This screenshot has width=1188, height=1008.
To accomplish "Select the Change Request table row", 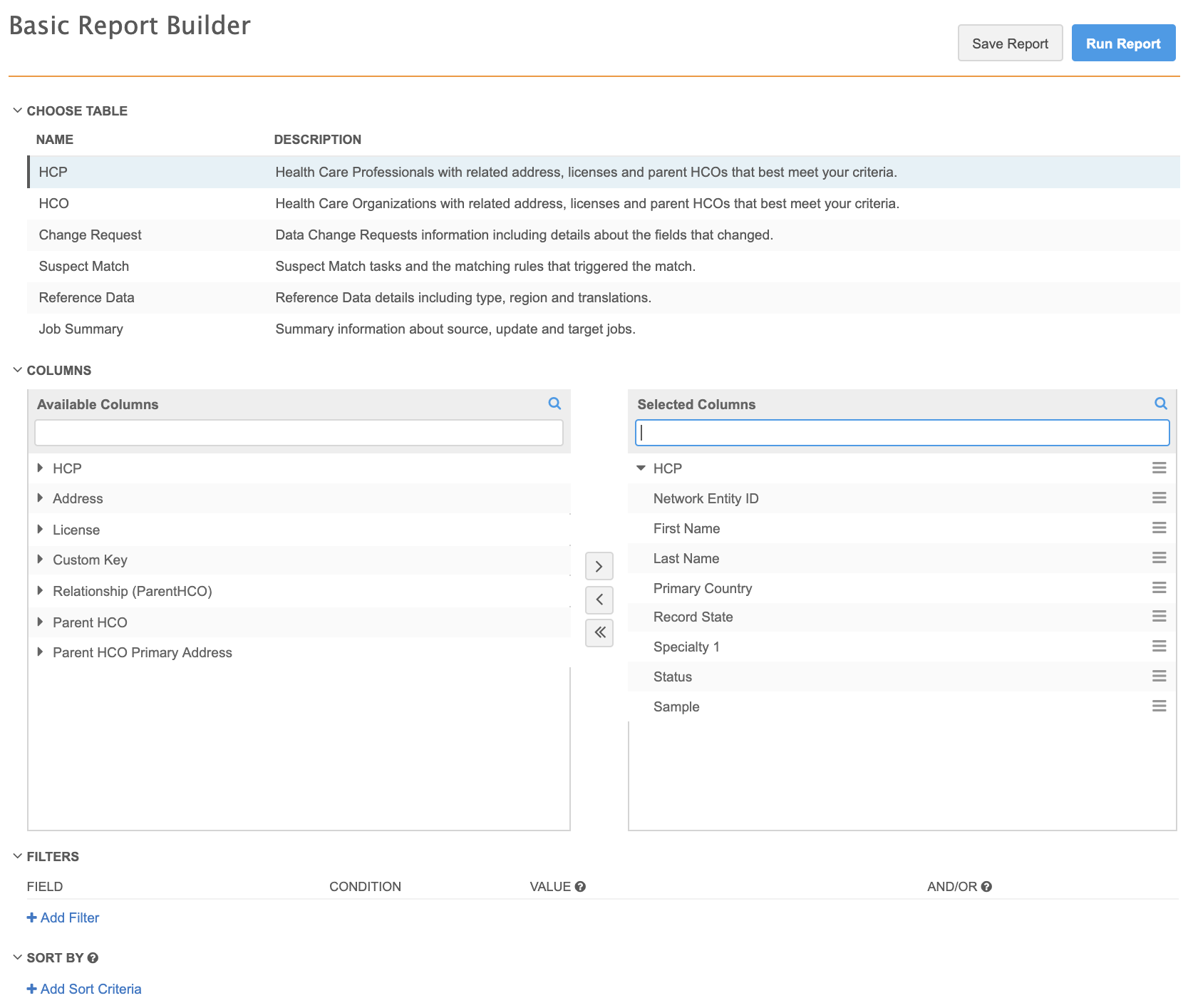I will tap(91, 235).
